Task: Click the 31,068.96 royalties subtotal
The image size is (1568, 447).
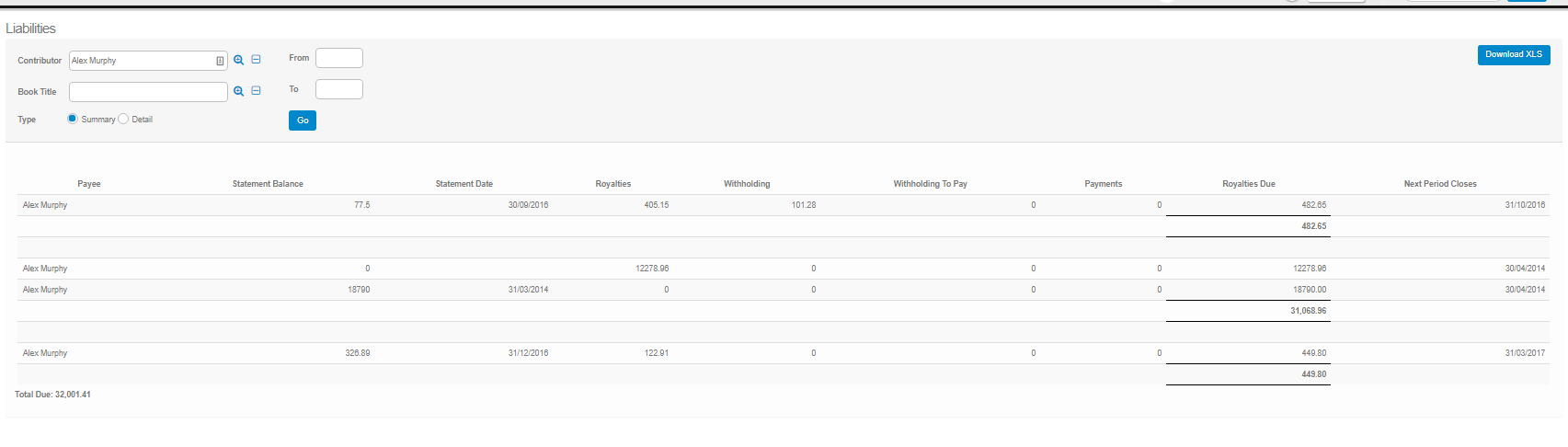Action: pyautogui.click(x=1308, y=311)
